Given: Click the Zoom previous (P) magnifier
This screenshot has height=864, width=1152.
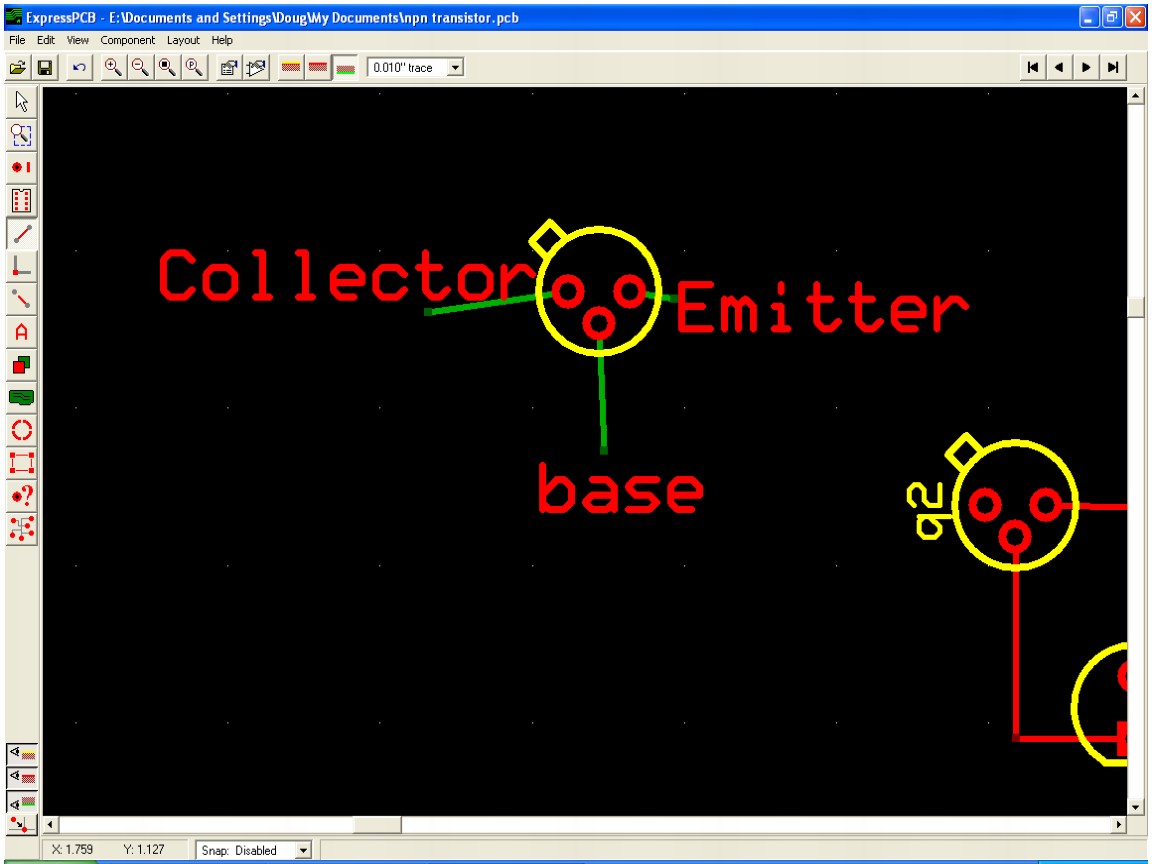Looking at the screenshot, I should [195, 68].
